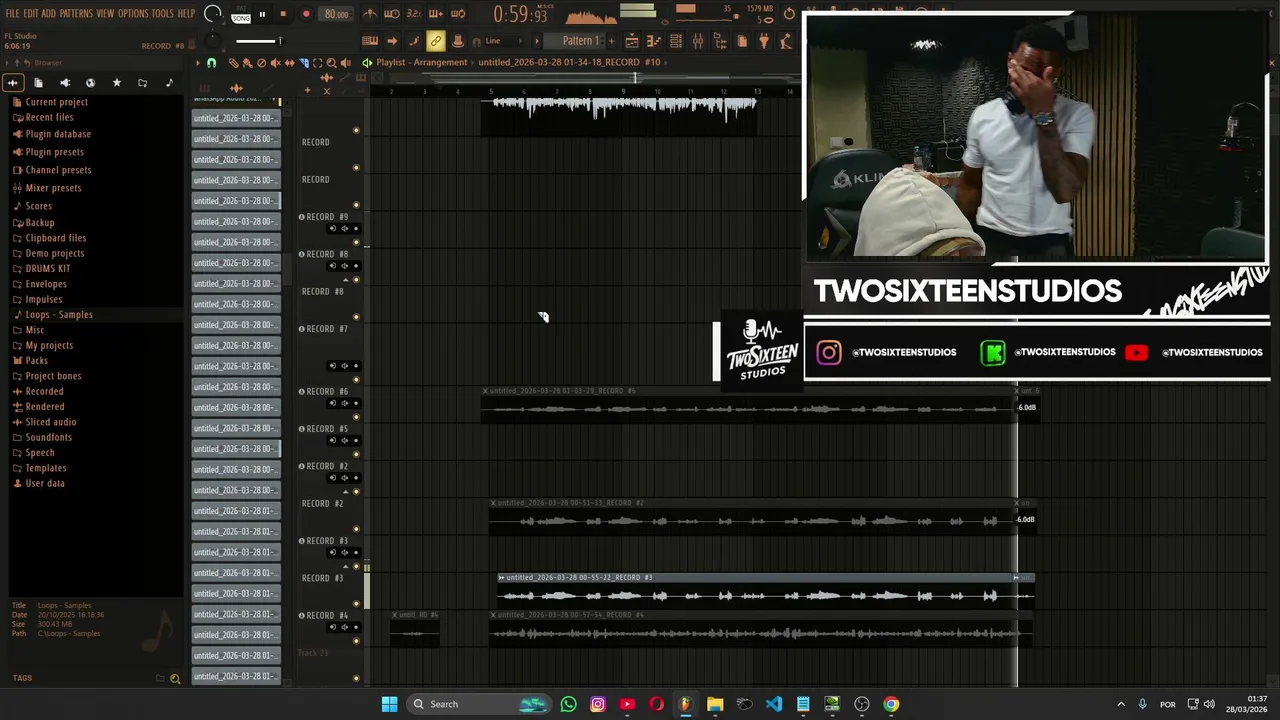Click the Playlist - Arrangement breadcrumb
Screen dimensions: 1280x720
[421, 62]
